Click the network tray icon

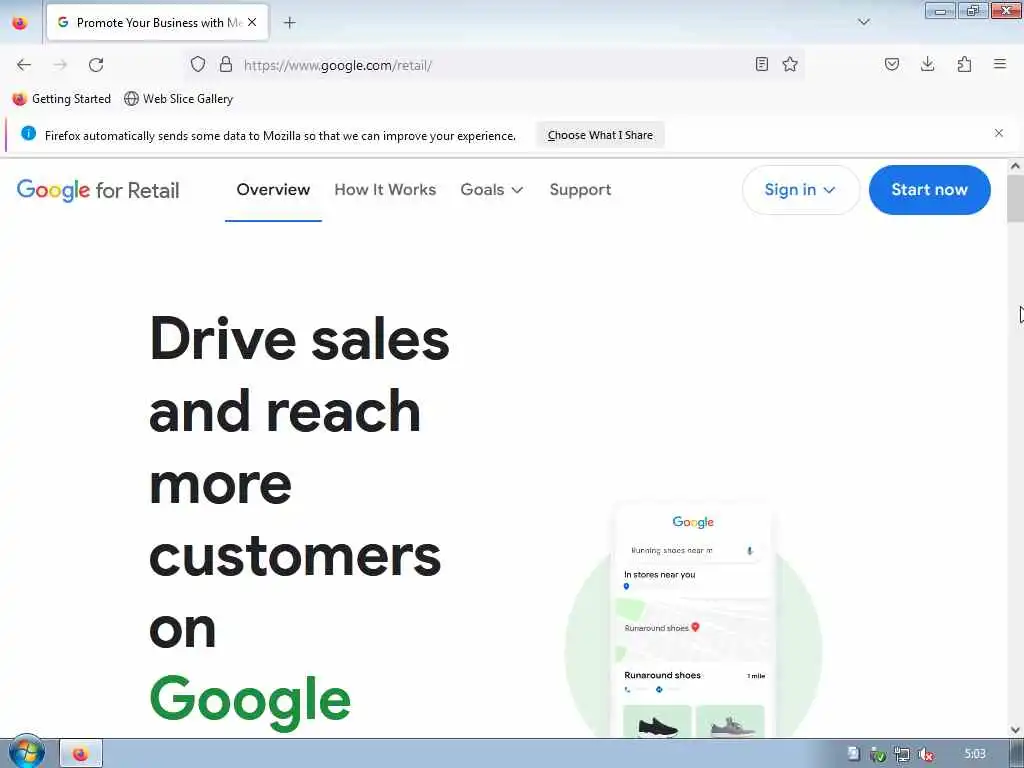coord(902,754)
